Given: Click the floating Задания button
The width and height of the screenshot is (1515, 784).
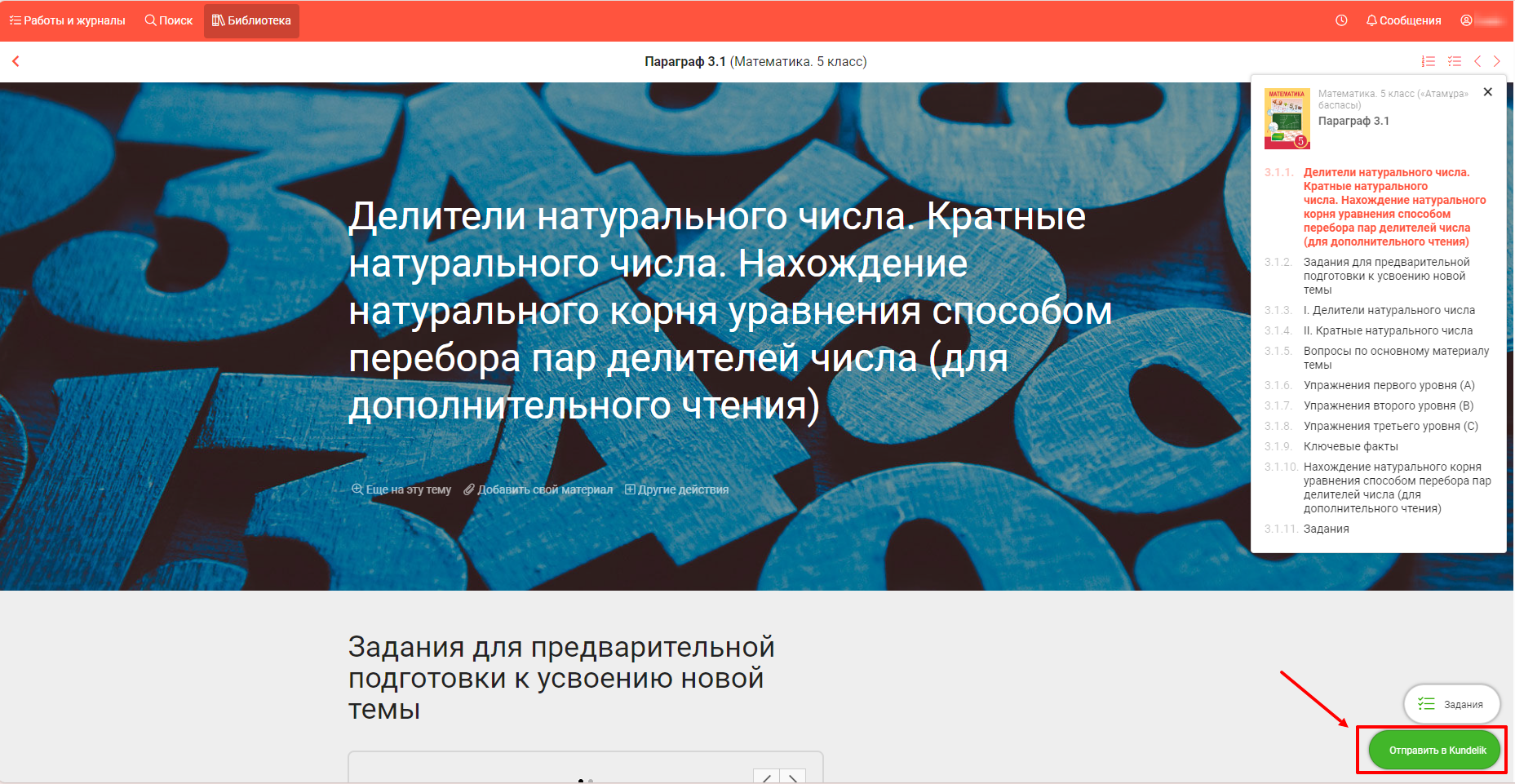Looking at the screenshot, I should click(1451, 704).
